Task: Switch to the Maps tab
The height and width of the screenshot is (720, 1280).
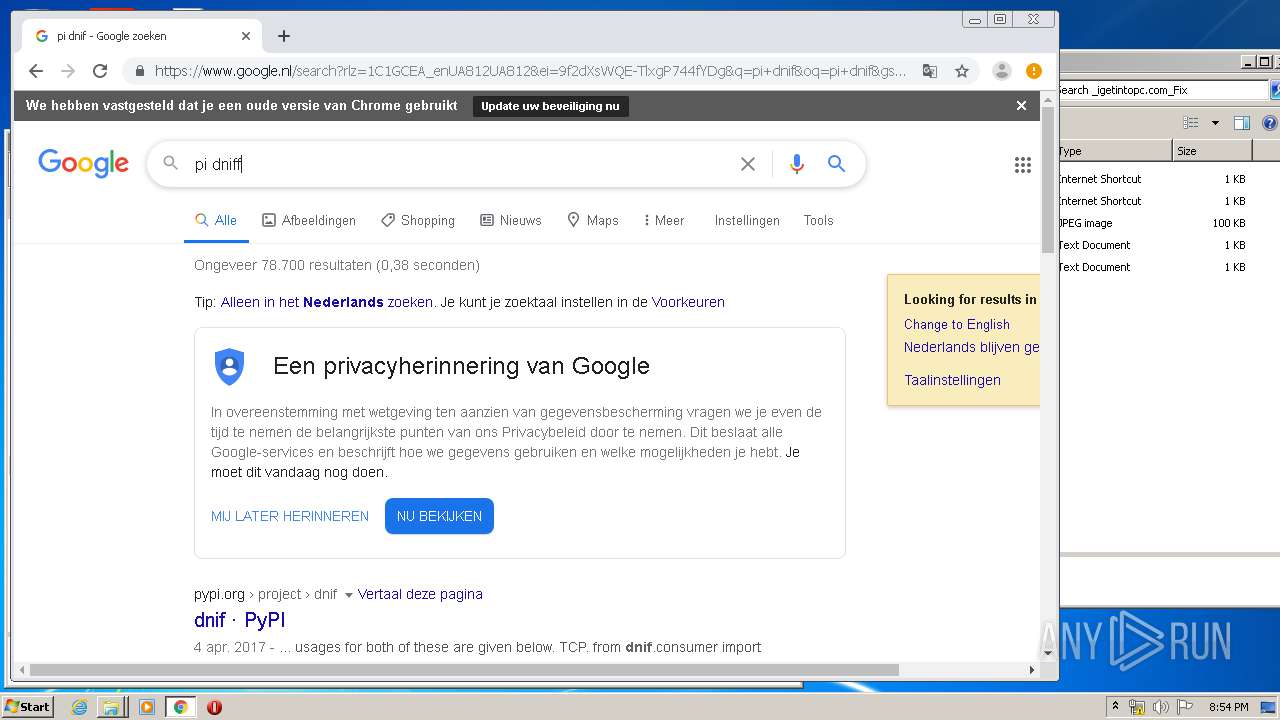Action: click(593, 220)
